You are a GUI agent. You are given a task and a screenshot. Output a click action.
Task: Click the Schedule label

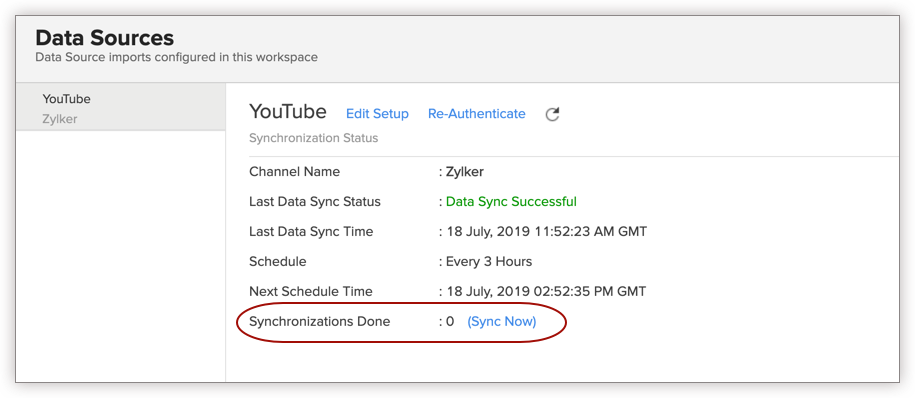click(277, 261)
